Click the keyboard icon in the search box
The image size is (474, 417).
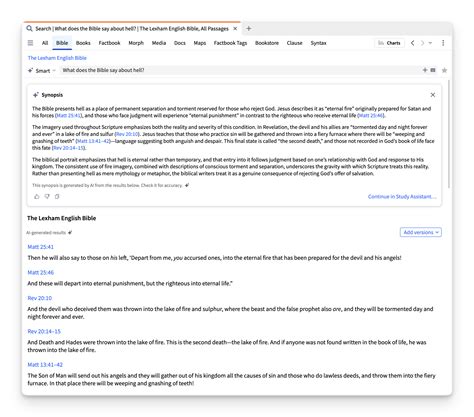click(433, 70)
